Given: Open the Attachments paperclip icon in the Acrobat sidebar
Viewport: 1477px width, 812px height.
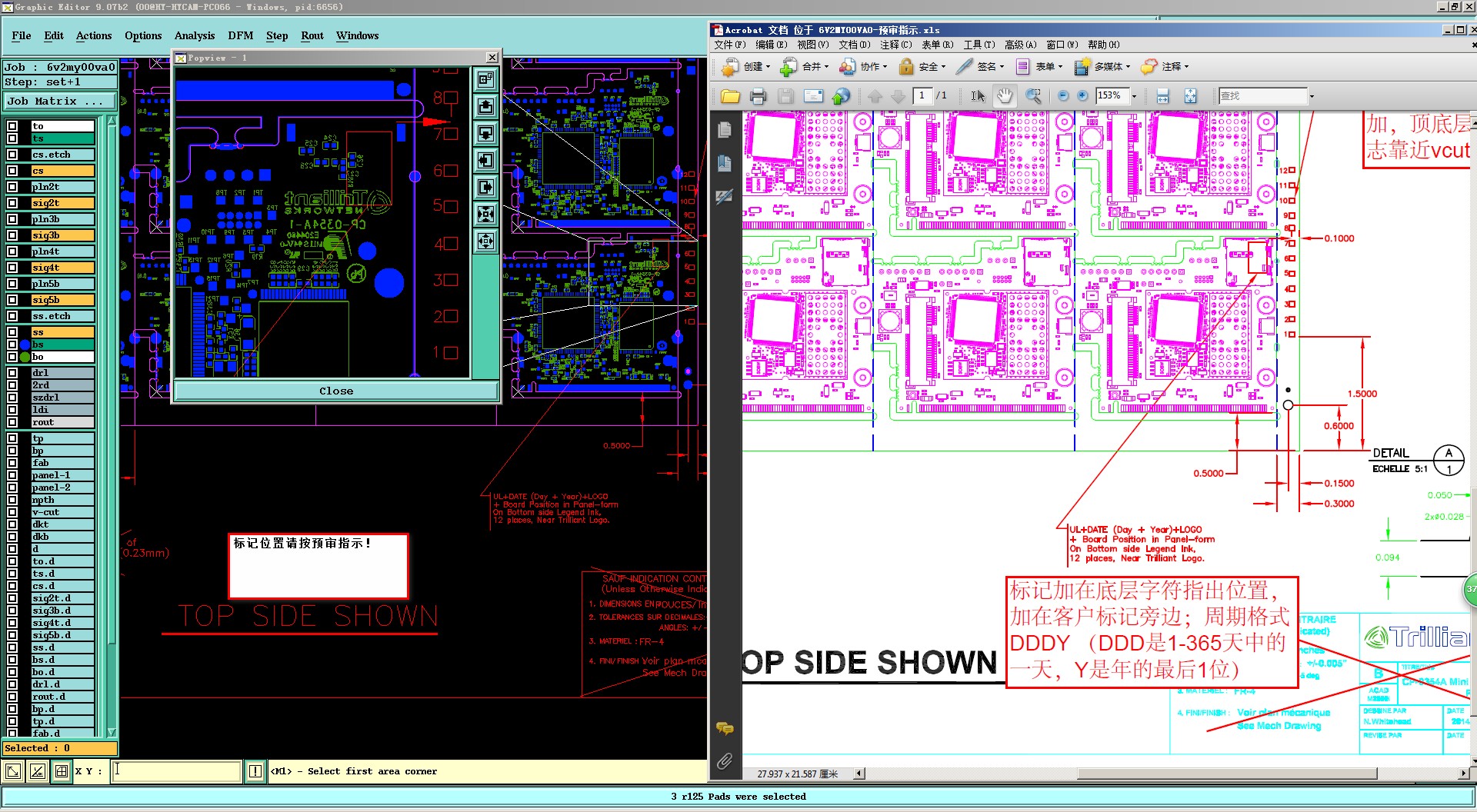Looking at the screenshot, I should (724, 761).
